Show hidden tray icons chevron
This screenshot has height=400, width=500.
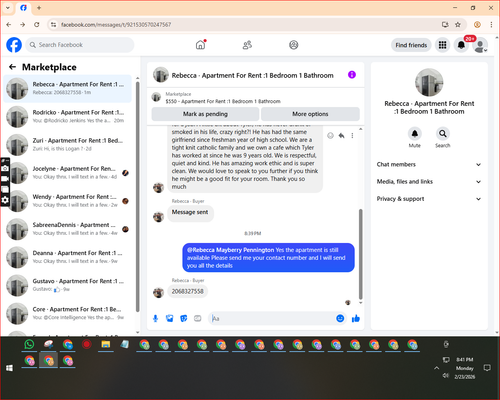pyautogui.click(x=436, y=368)
